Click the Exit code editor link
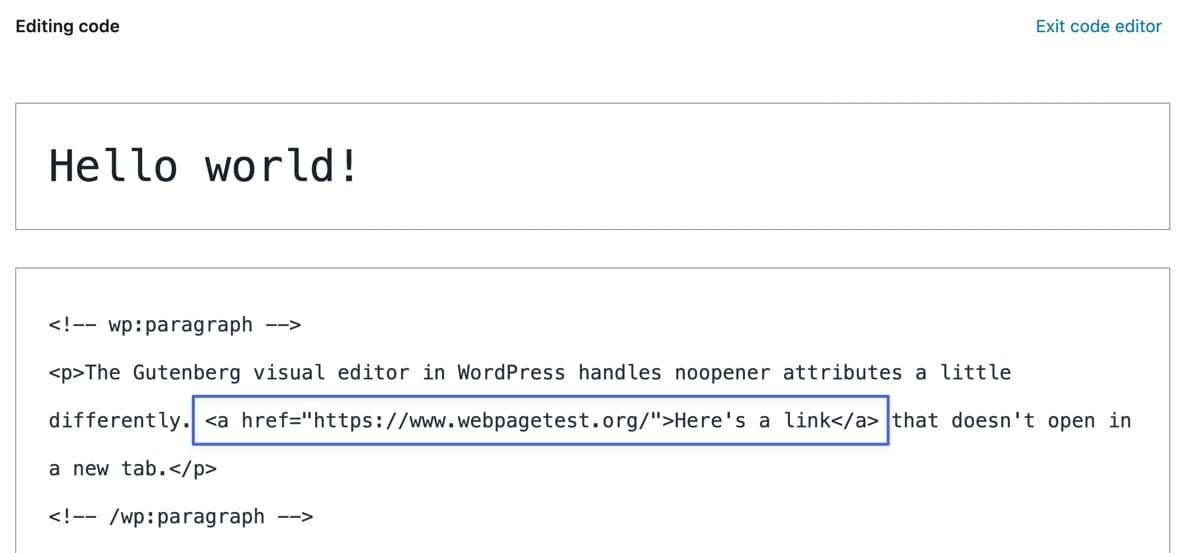Viewport: 1184px width, 553px height. (x=1098, y=27)
